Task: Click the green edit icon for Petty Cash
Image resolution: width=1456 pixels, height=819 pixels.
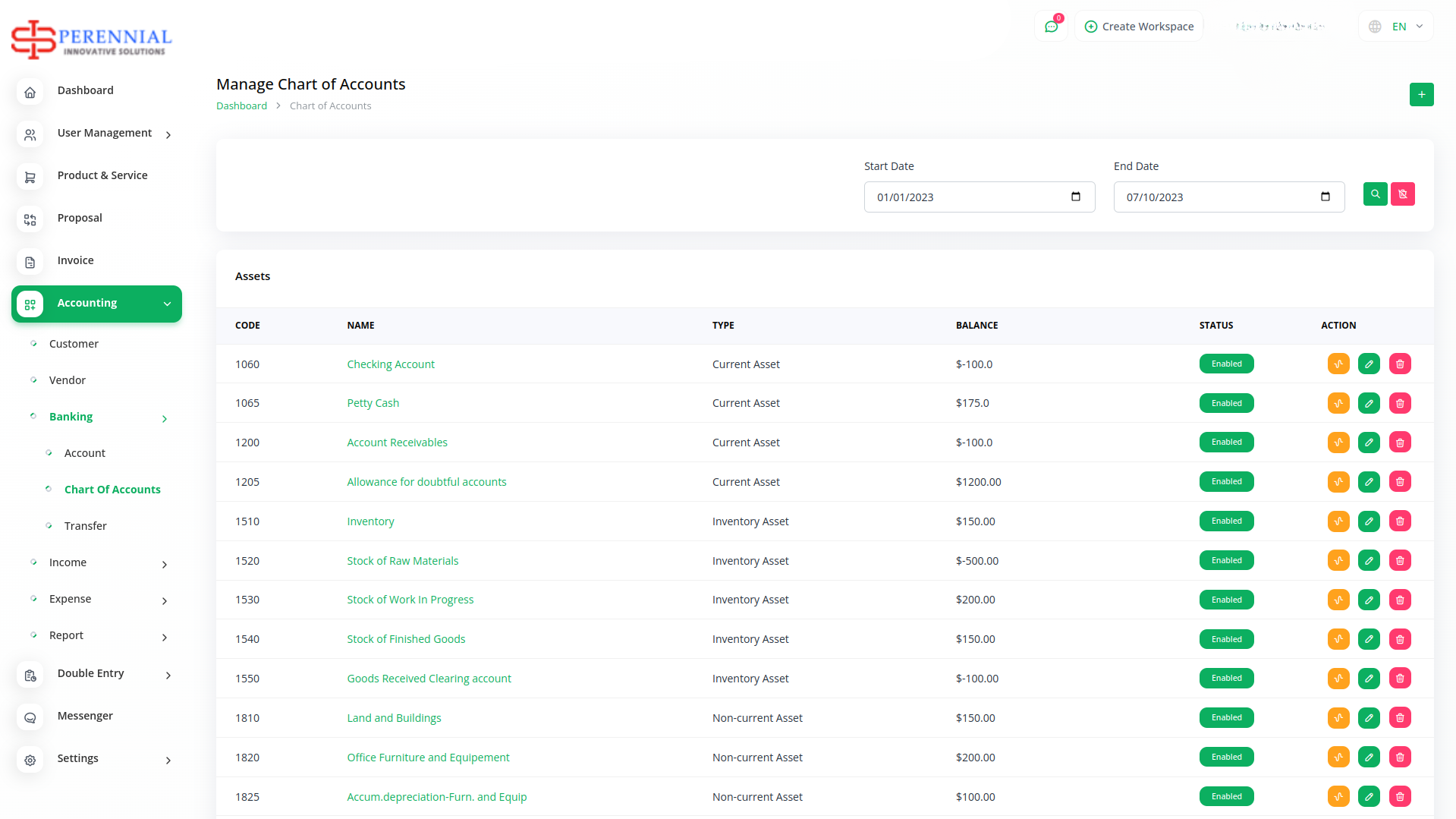Action: pos(1369,404)
